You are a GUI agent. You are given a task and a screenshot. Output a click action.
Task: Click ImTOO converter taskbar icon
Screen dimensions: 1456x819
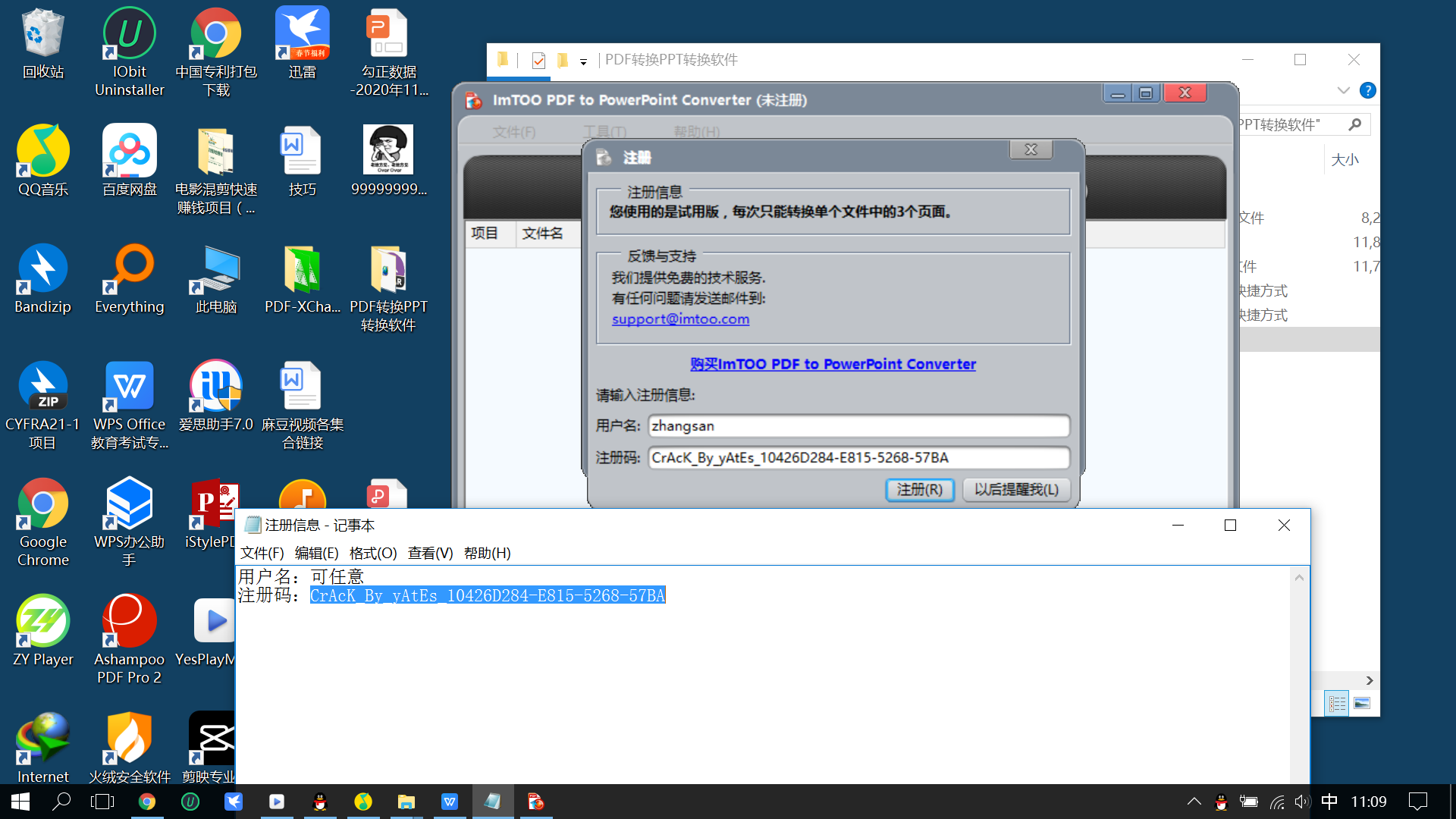click(x=536, y=802)
